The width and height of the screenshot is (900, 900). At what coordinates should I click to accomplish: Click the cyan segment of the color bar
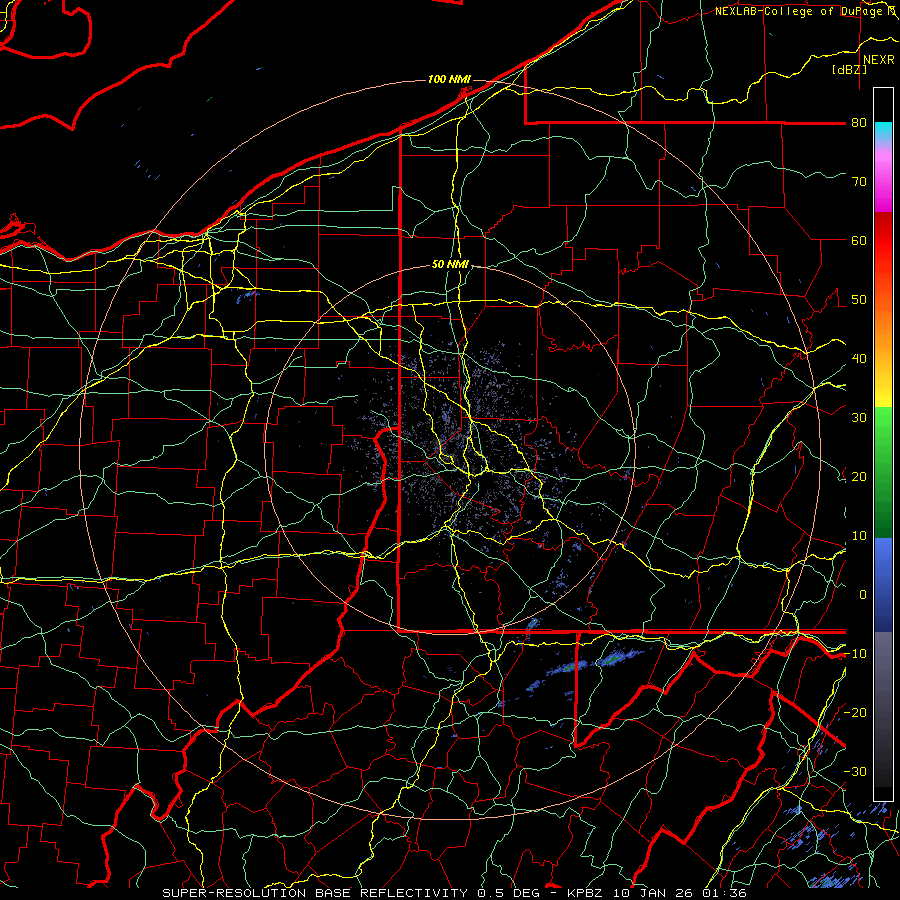tap(883, 131)
